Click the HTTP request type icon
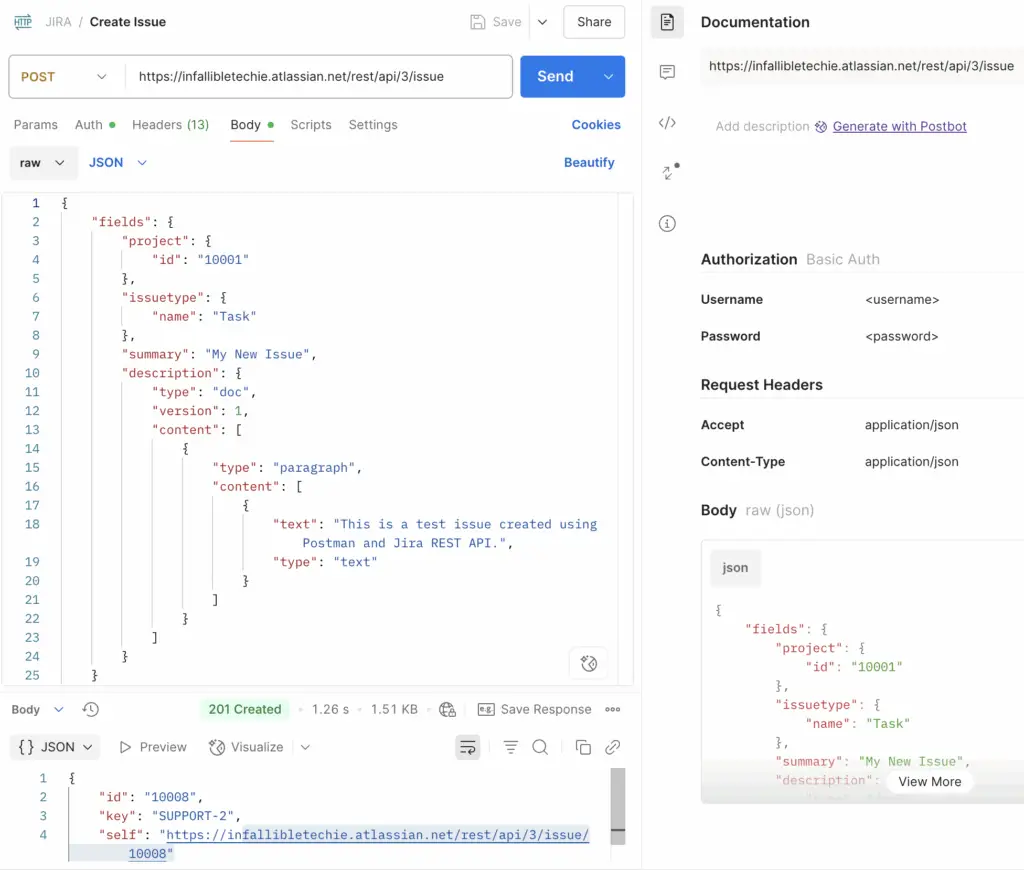 [23, 22]
